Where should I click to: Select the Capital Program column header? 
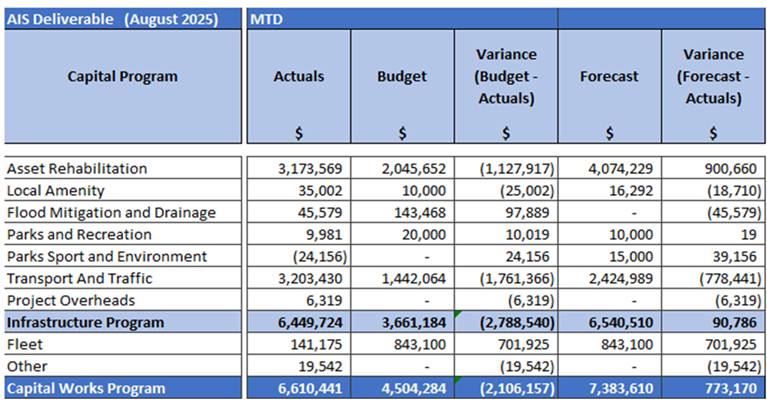(123, 86)
